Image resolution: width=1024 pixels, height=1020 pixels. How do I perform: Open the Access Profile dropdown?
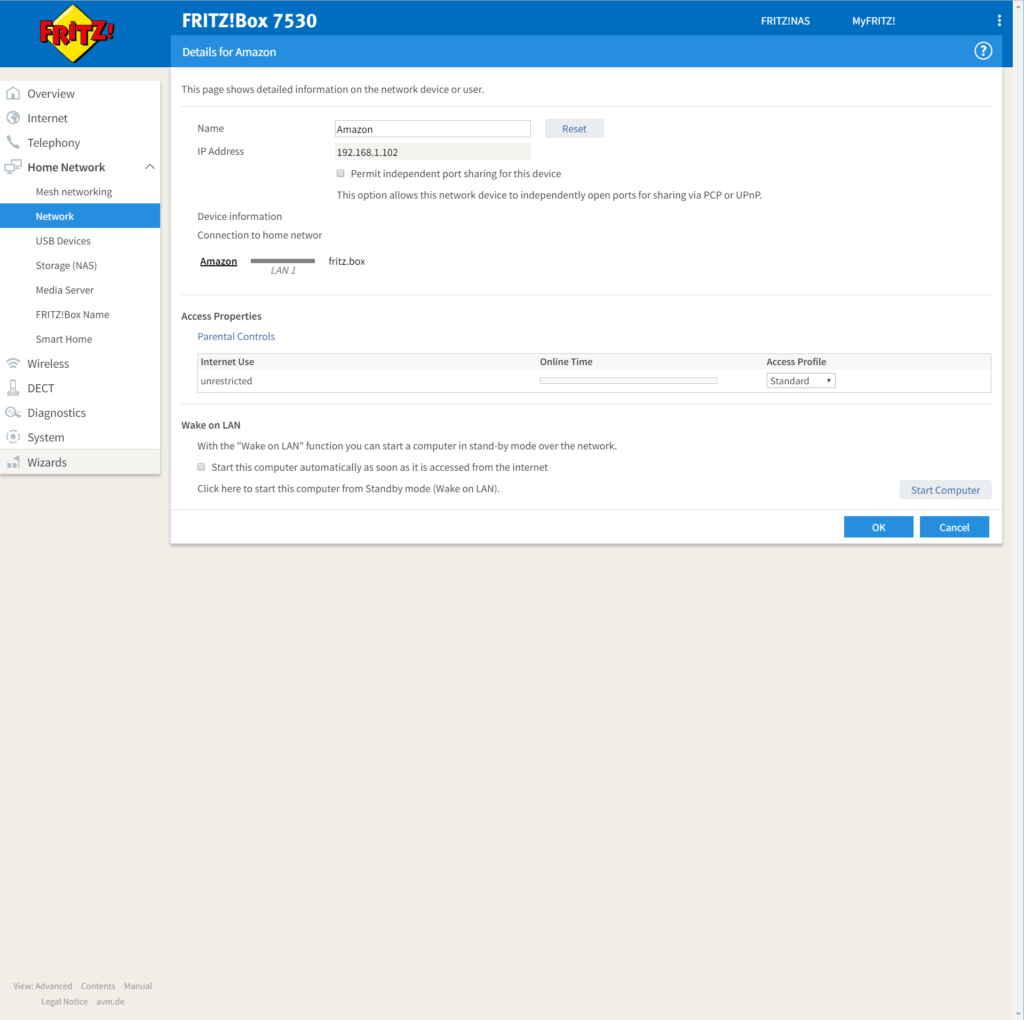pos(800,381)
